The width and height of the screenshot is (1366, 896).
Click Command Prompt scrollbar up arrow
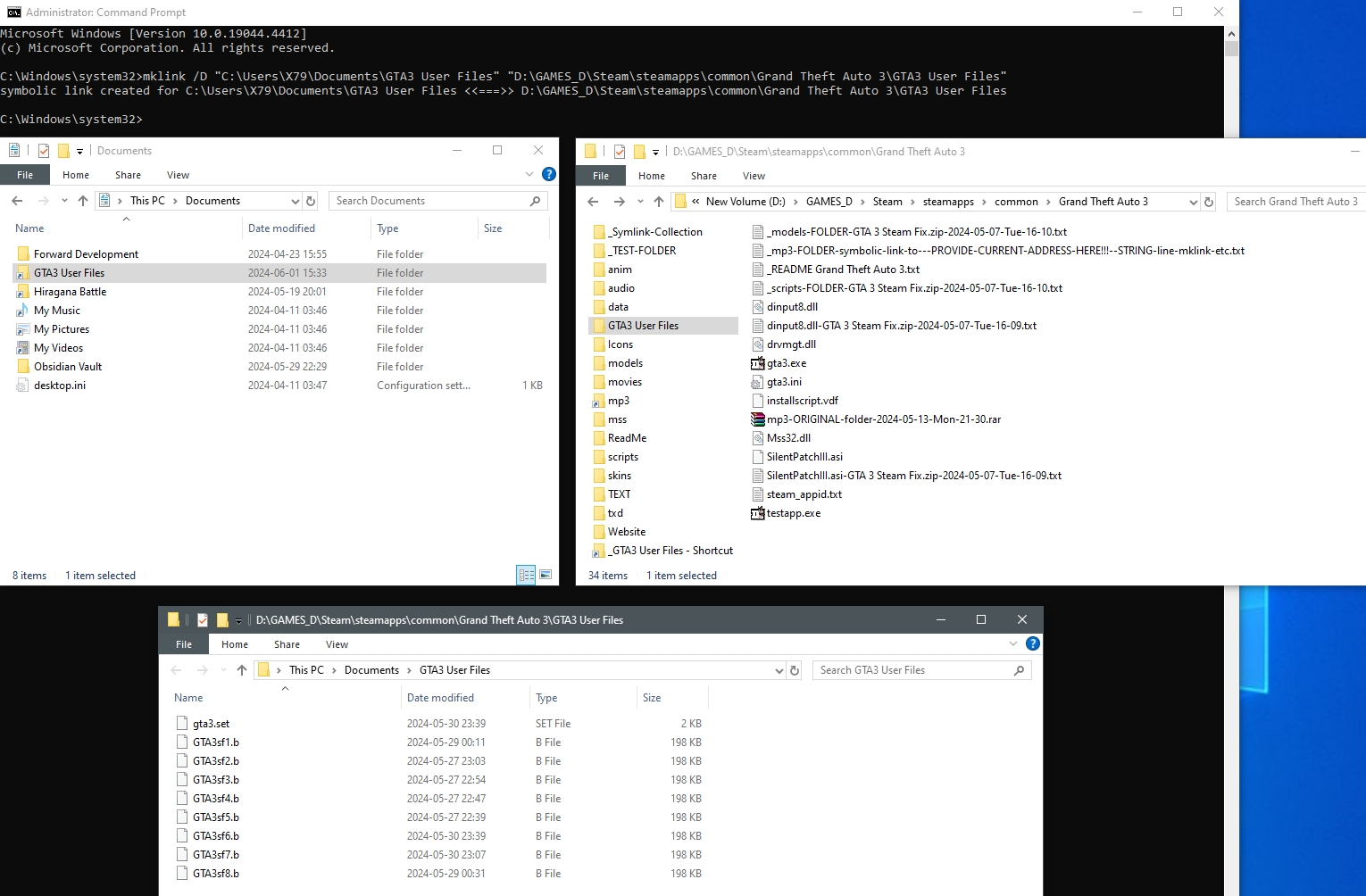point(1231,34)
